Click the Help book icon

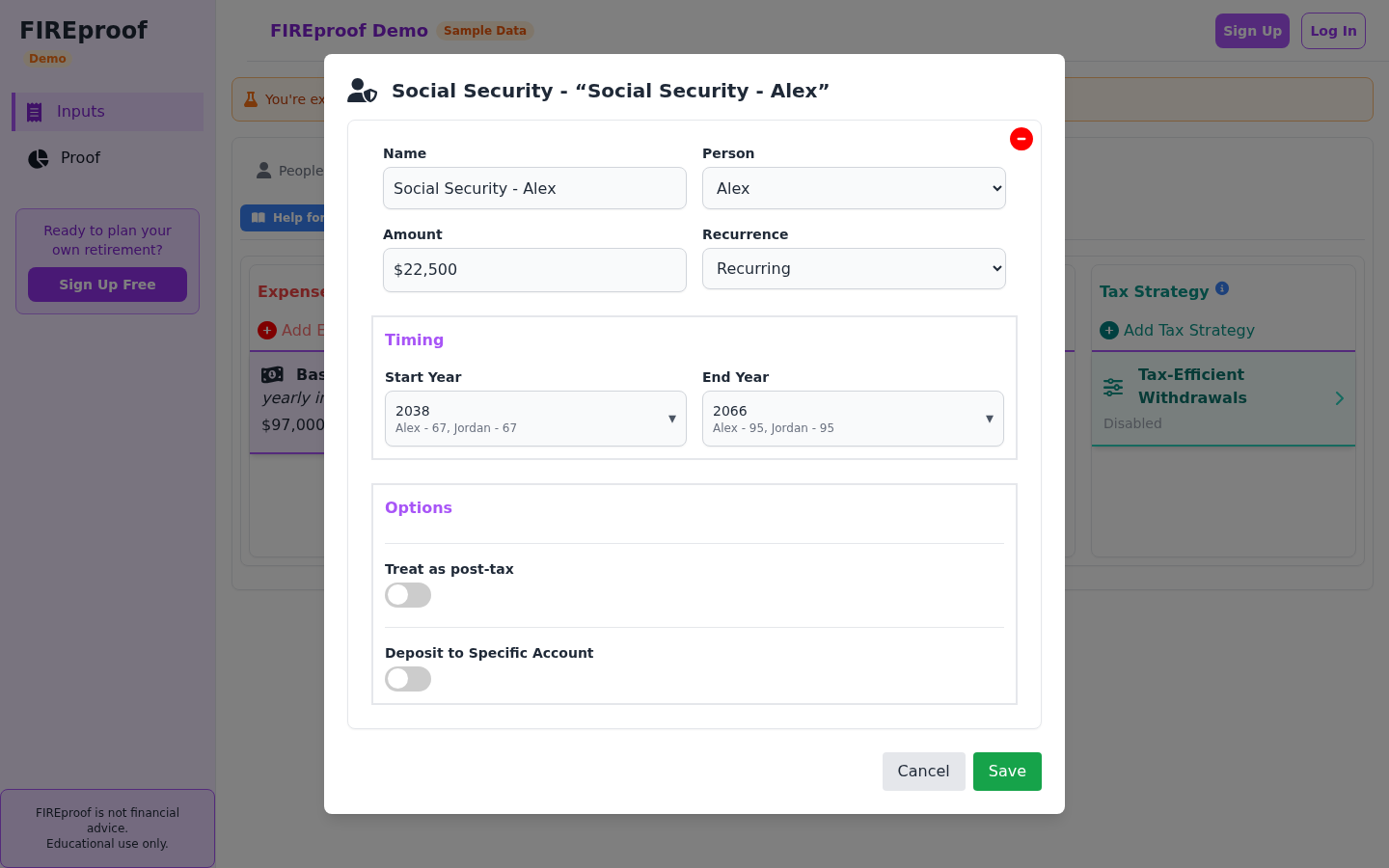point(259,218)
